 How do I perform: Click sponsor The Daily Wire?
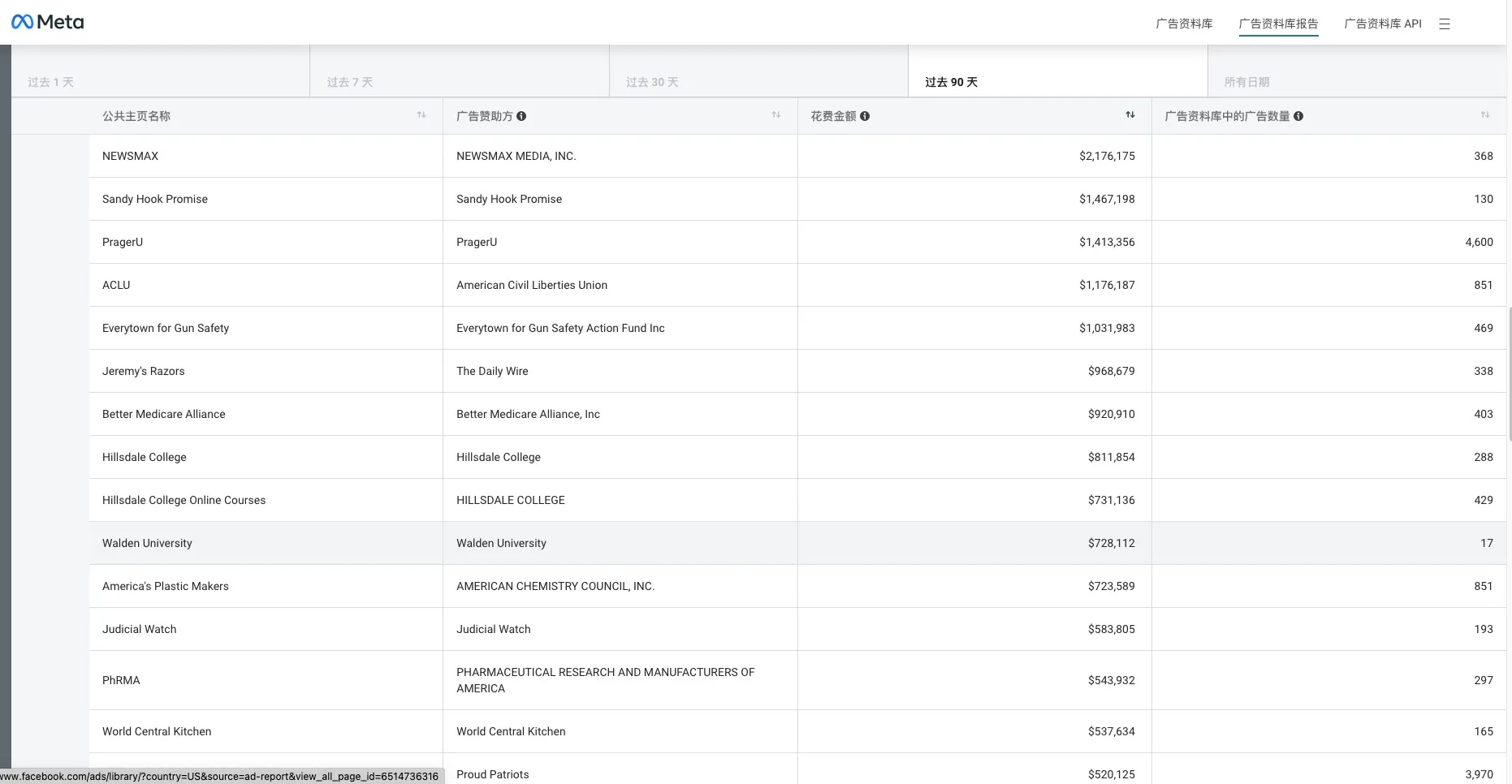pyautogui.click(x=492, y=371)
